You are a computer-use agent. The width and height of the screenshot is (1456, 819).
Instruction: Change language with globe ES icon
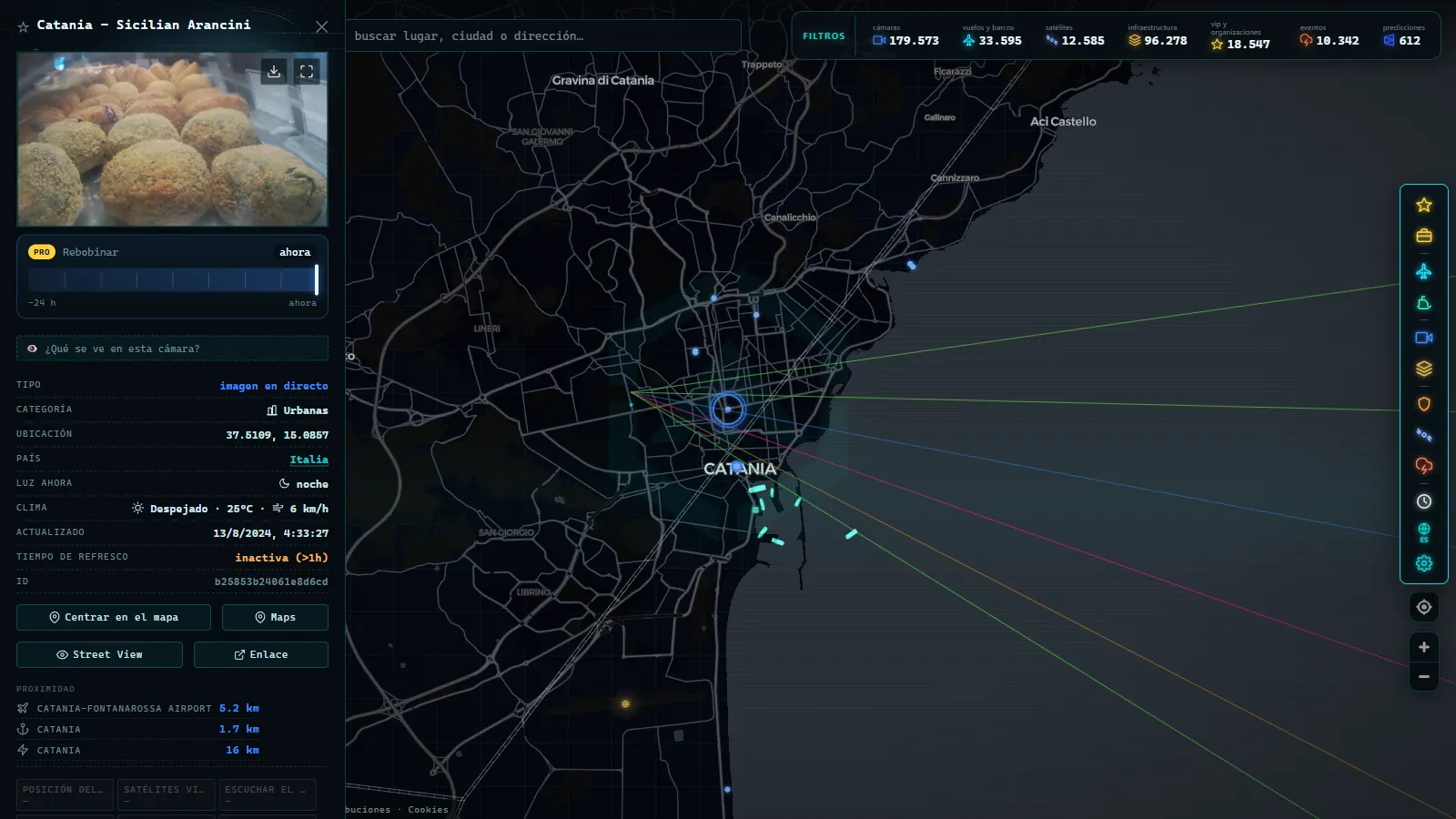click(x=1424, y=532)
